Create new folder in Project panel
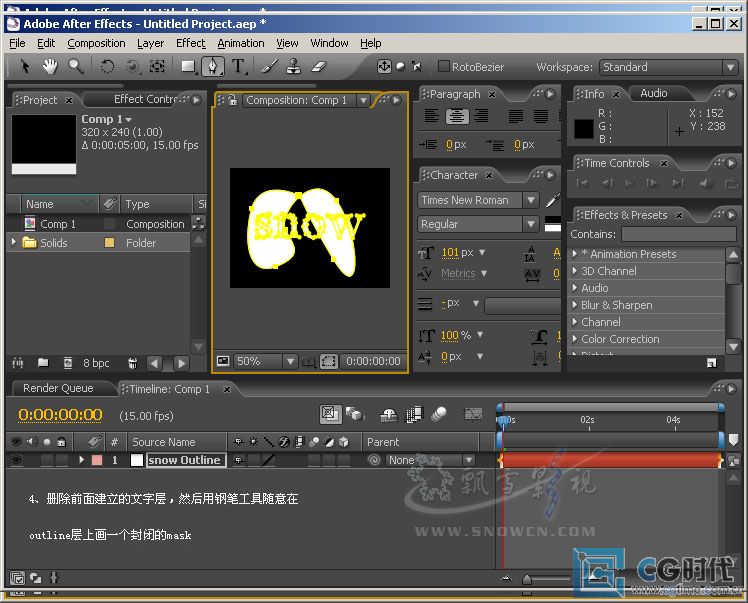748x603 pixels. pyautogui.click(x=43, y=363)
